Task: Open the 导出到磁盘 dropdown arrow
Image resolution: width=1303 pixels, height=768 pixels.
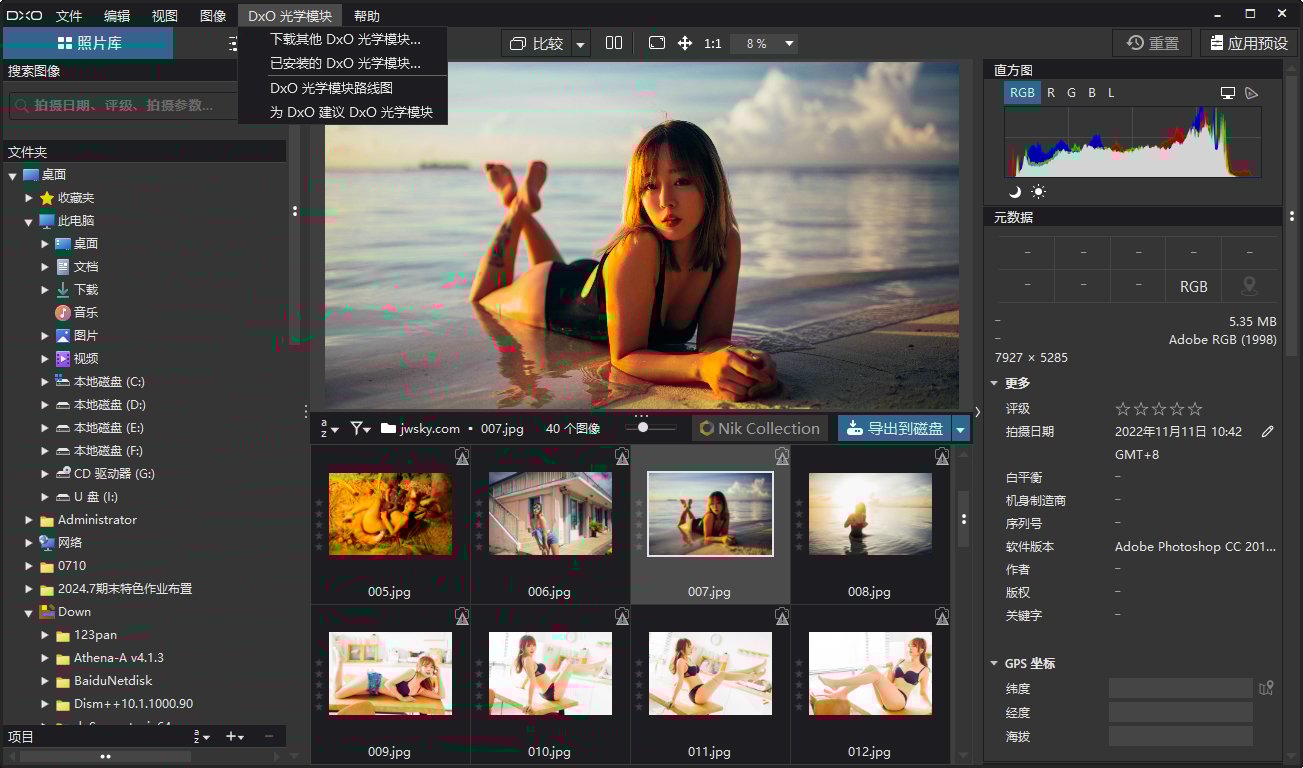Action: (x=960, y=427)
